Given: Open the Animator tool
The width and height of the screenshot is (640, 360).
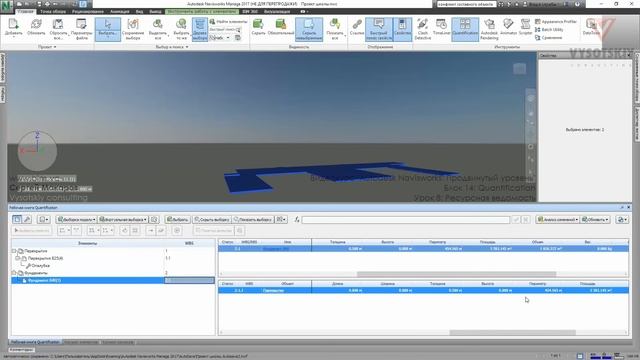Looking at the screenshot, I should (508, 27).
